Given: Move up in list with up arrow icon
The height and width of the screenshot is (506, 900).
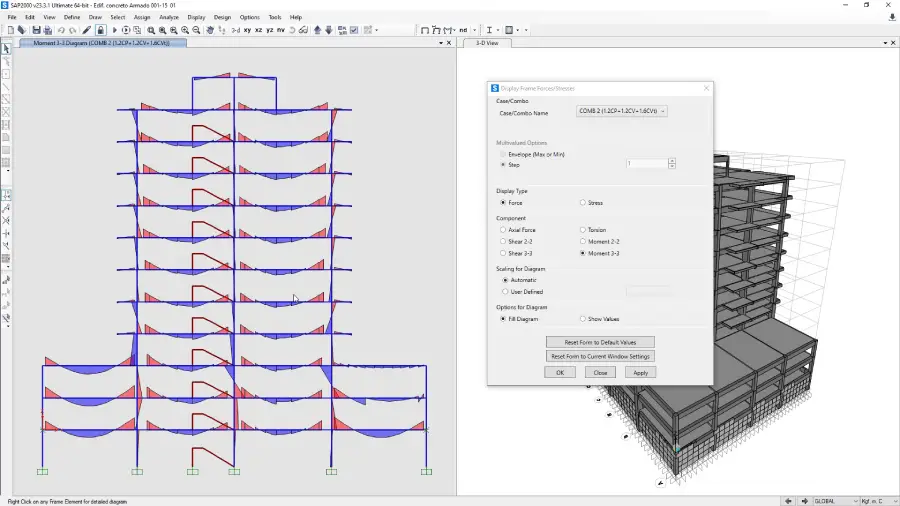Looking at the screenshot, I should (318, 30).
